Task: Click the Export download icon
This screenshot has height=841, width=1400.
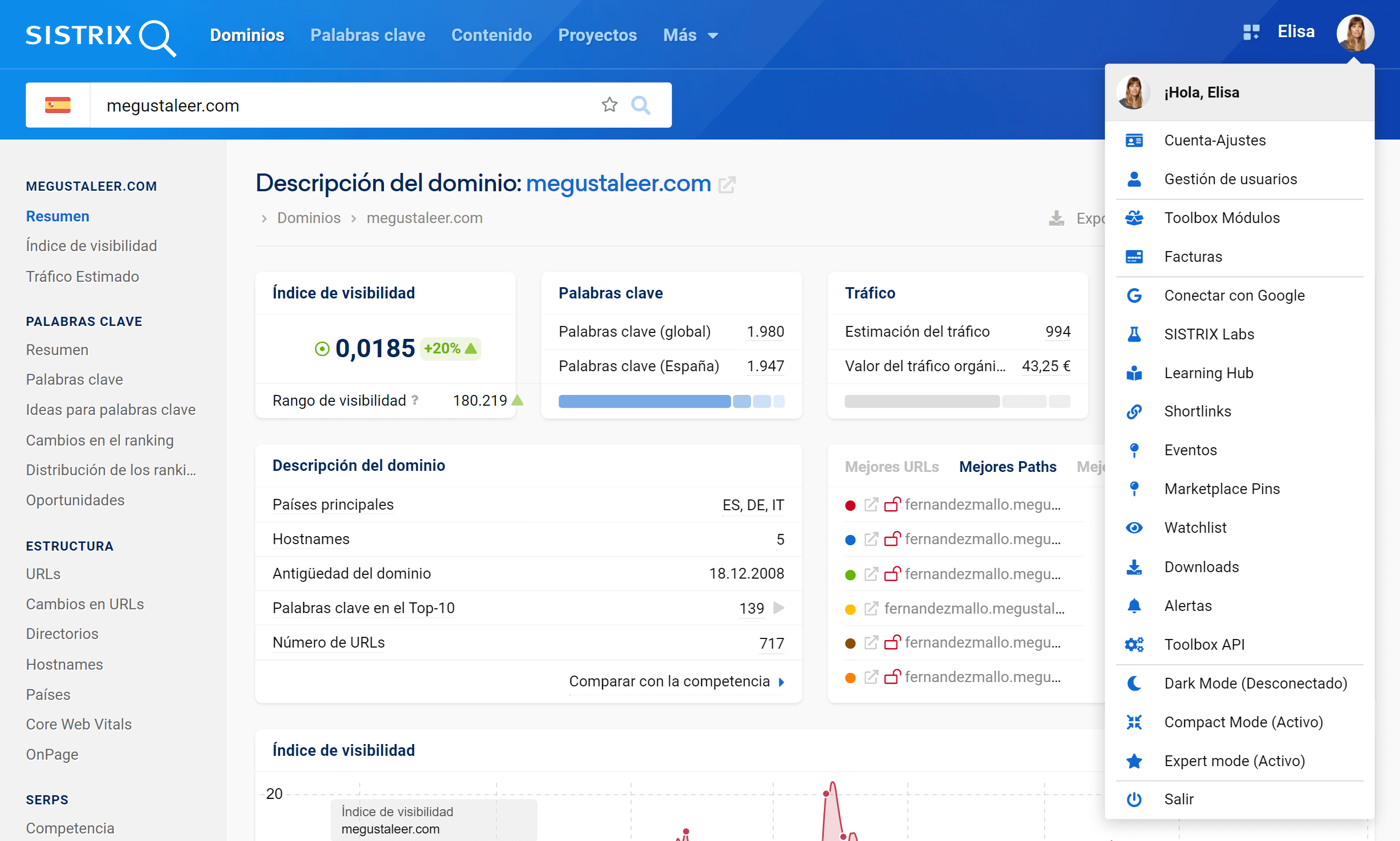Action: coord(1056,218)
